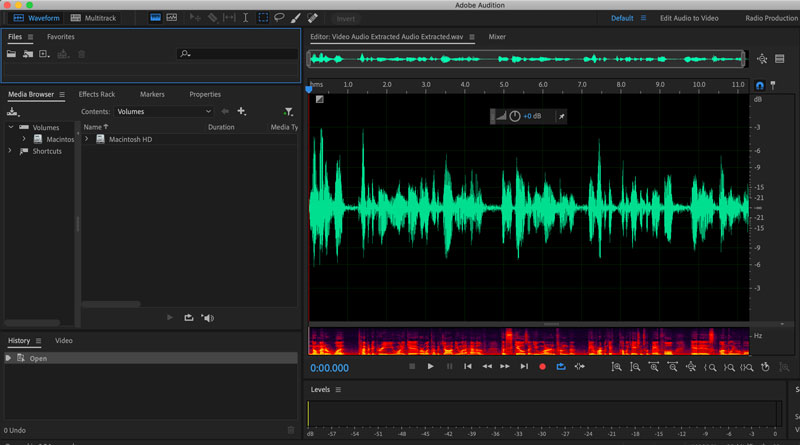Open the Levels panel menu
800x445 pixels.
point(338,390)
